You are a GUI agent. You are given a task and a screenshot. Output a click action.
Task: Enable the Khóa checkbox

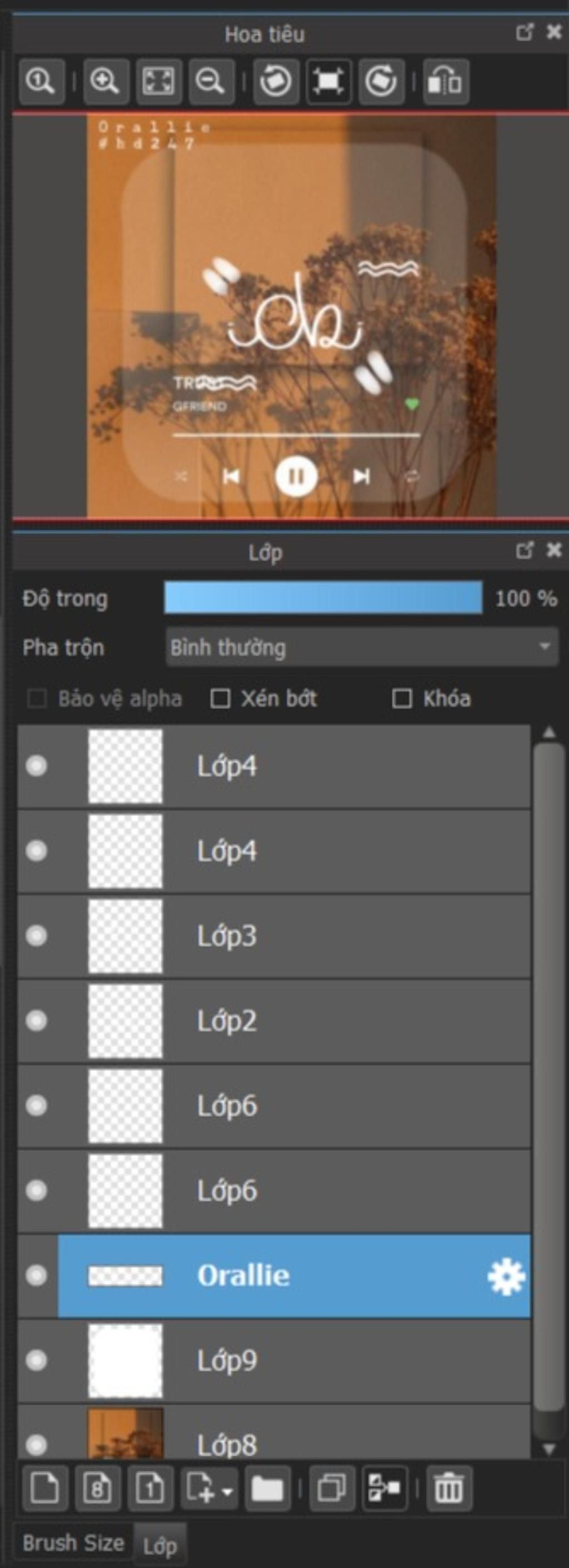[x=402, y=698]
